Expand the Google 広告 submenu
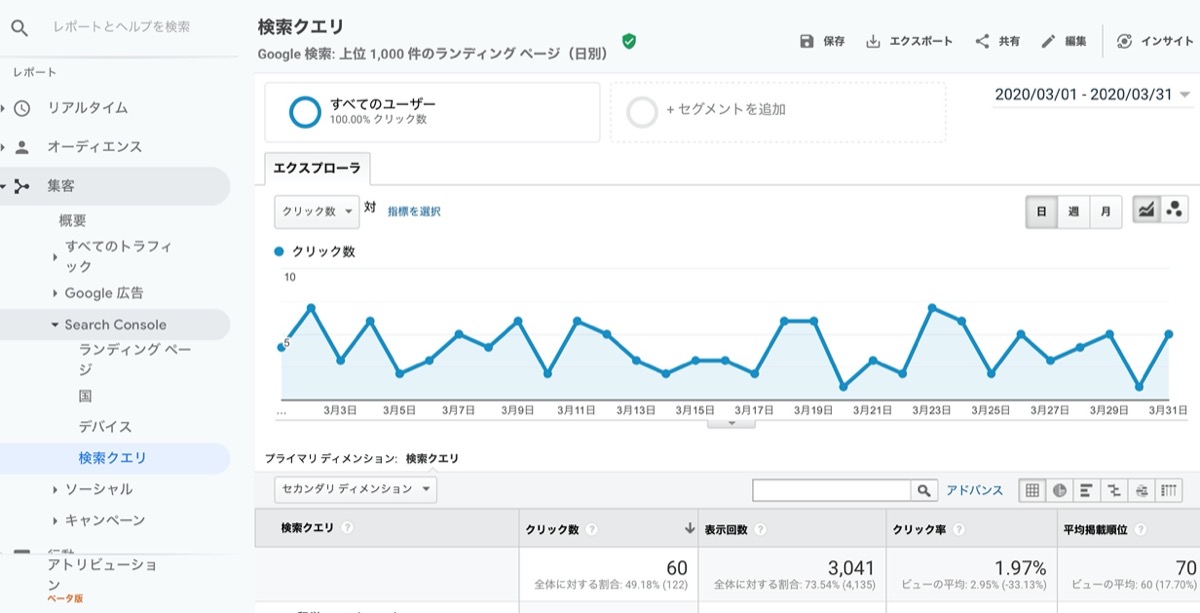The image size is (1200, 613). 104,293
